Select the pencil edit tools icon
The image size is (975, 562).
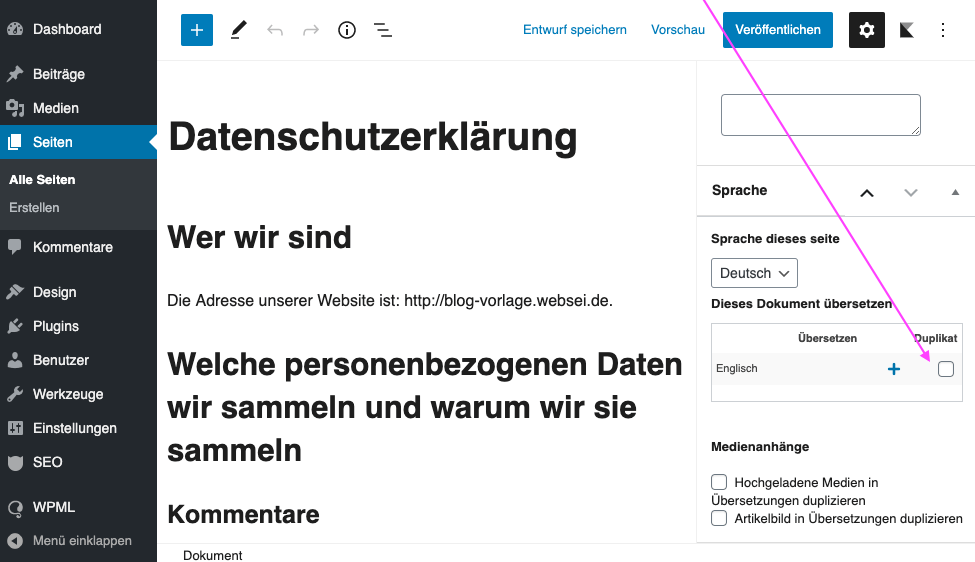coord(238,30)
